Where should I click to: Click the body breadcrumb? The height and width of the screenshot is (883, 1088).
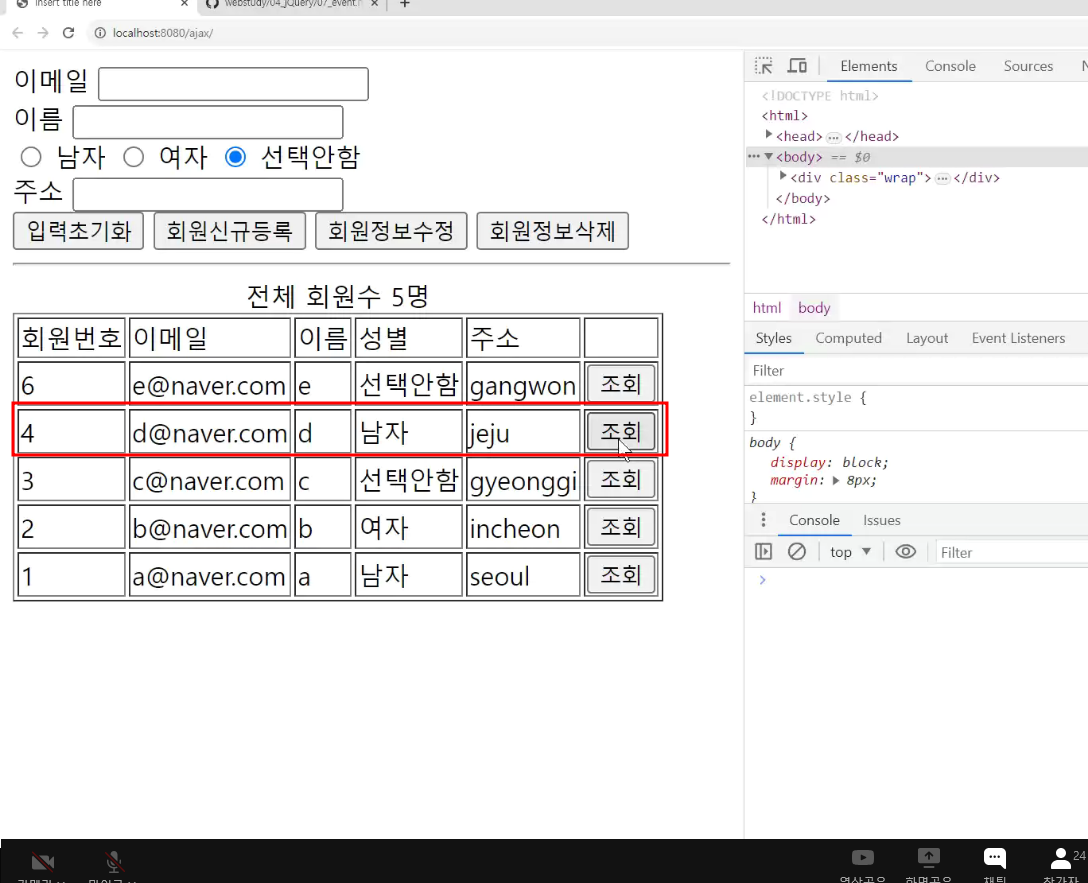coord(814,307)
